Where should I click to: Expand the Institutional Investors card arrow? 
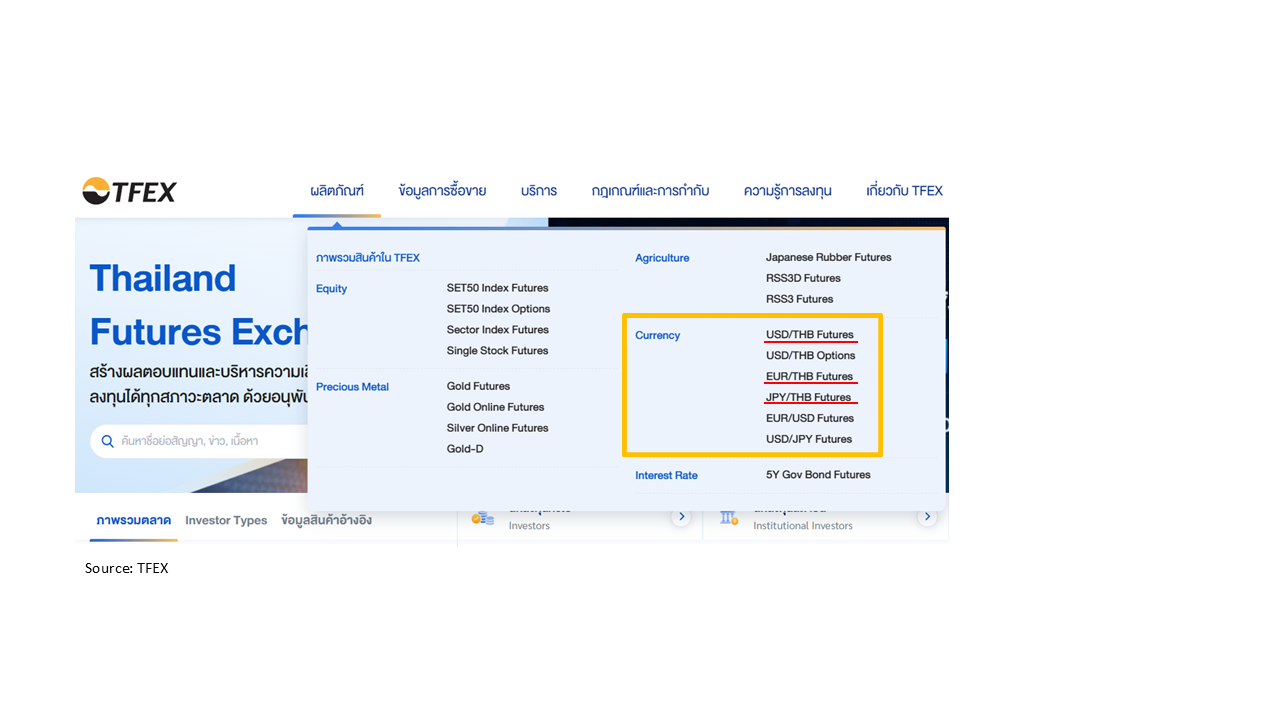(x=928, y=517)
